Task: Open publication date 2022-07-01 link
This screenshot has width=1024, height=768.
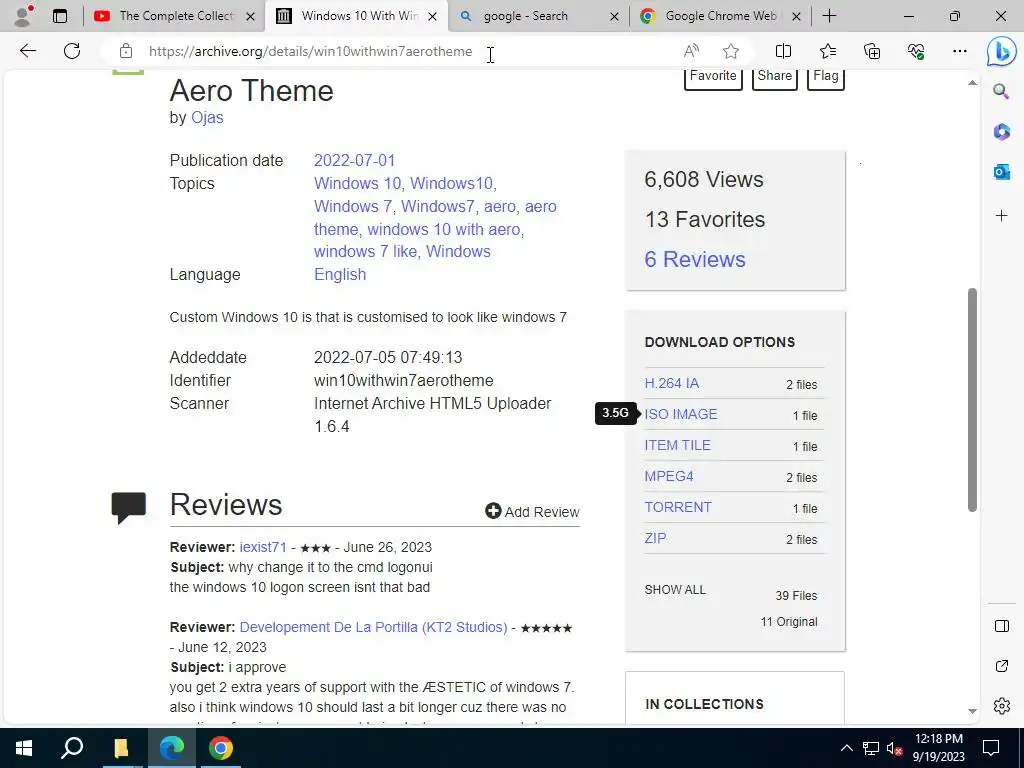Action: click(355, 161)
